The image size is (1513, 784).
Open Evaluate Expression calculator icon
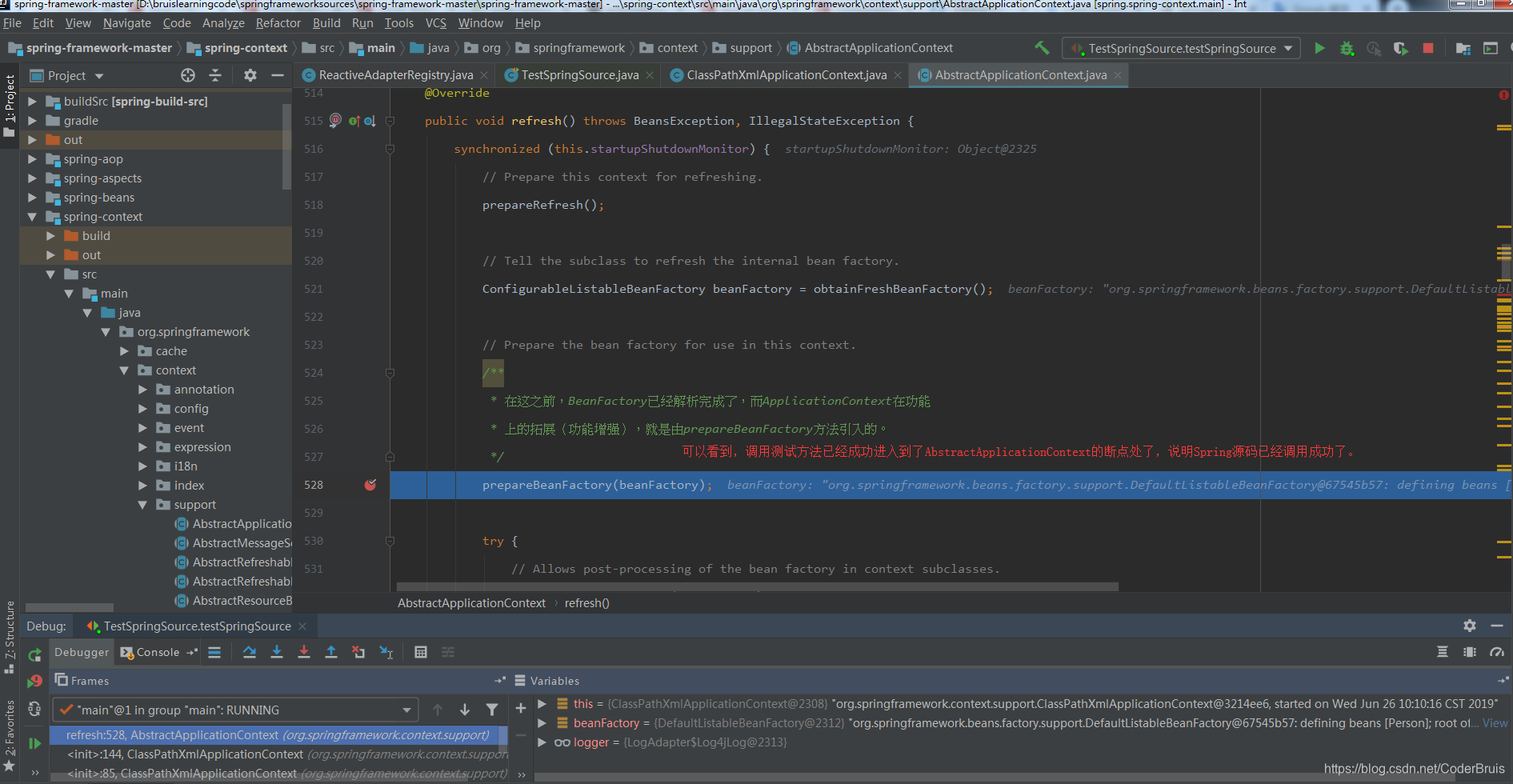tap(421, 652)
